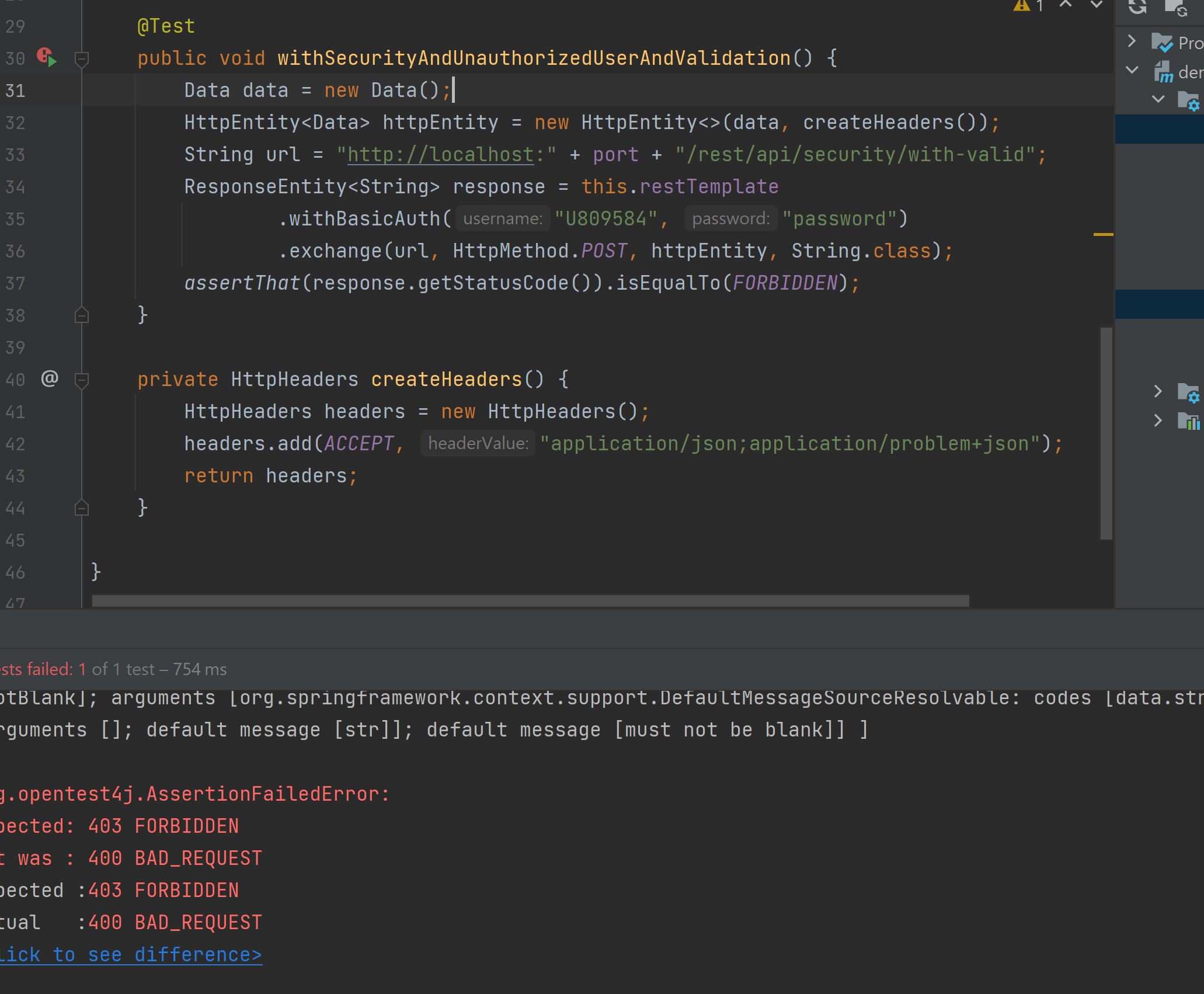Open the warning inspection indicator
This screenshot has width=1204, height=994.
pyautogui.click(x=1028, y=5)
